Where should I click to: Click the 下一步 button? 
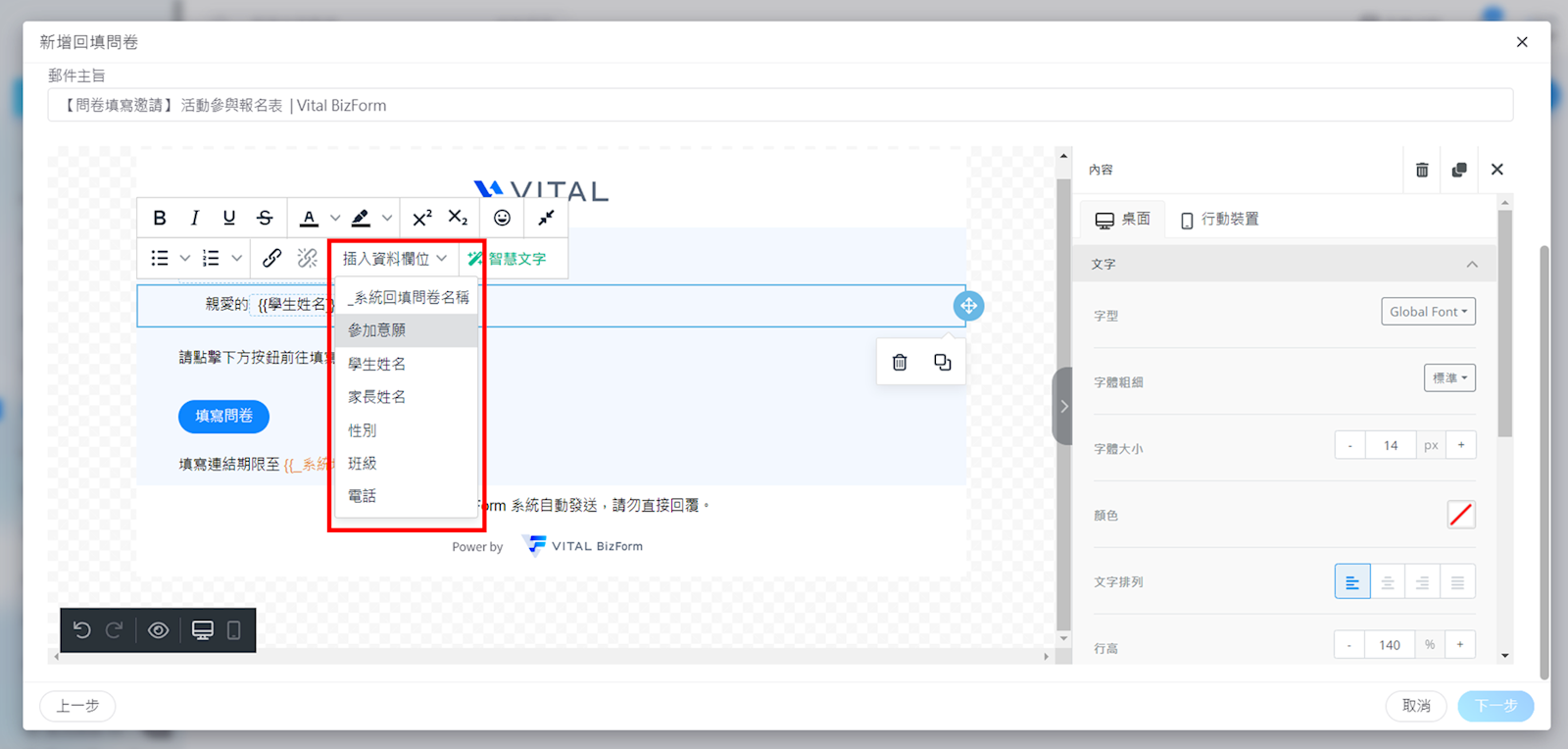pyautogui.click(x=1494, y=706)
